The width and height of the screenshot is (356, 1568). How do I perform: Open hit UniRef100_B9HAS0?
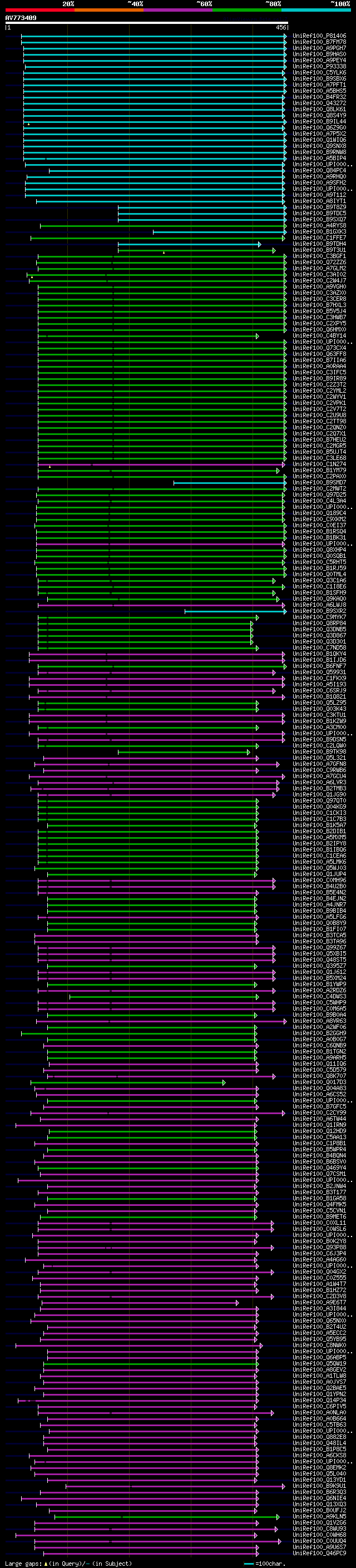[x=319, y=54]
